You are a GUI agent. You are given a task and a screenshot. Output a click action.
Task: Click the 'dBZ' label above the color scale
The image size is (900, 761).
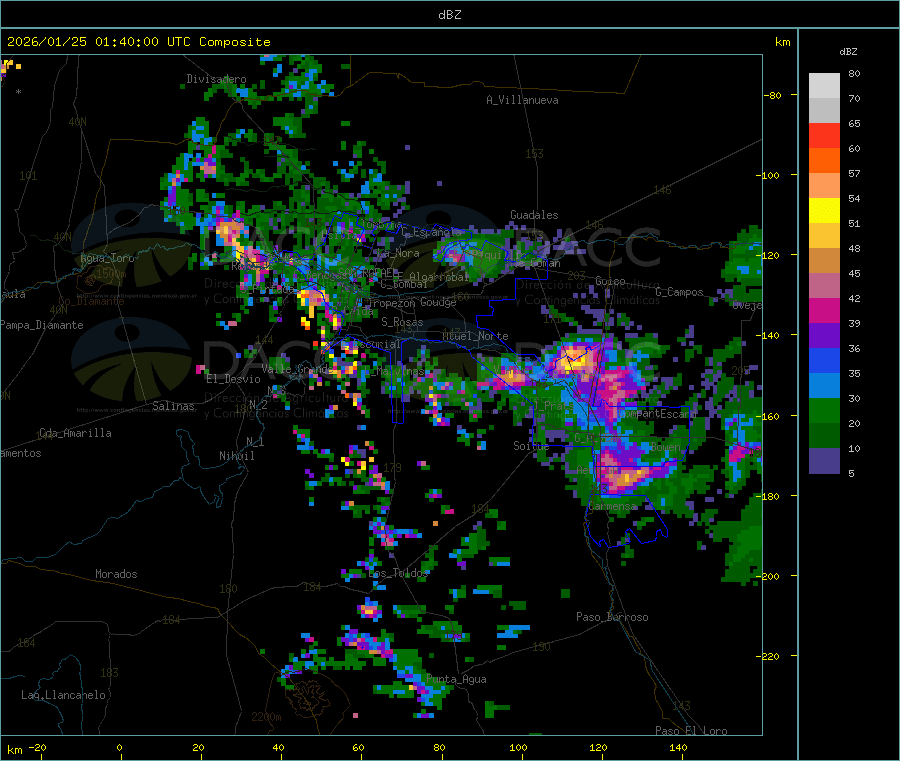click(x=848, y=52)
